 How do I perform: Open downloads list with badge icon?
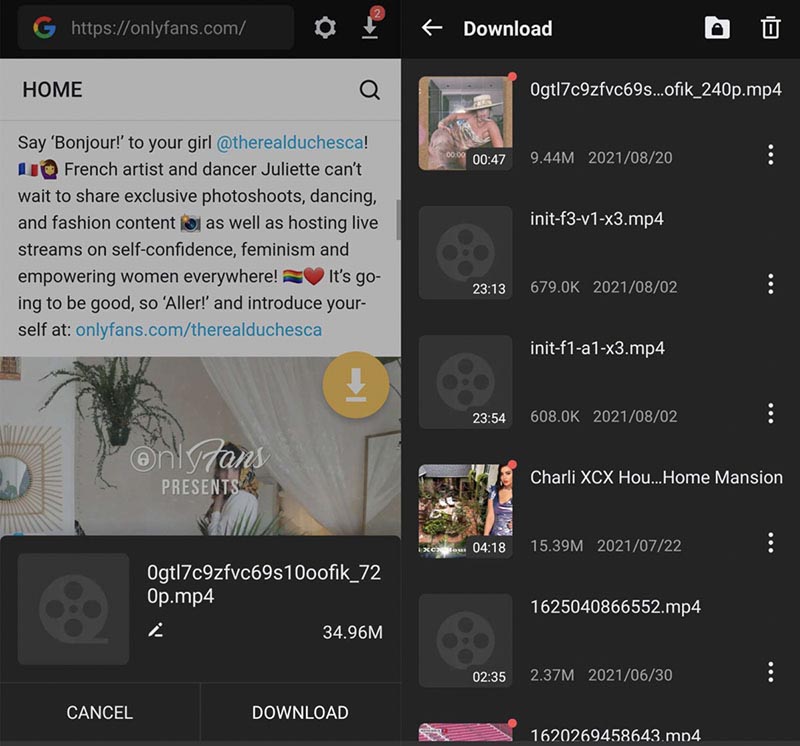370,28
